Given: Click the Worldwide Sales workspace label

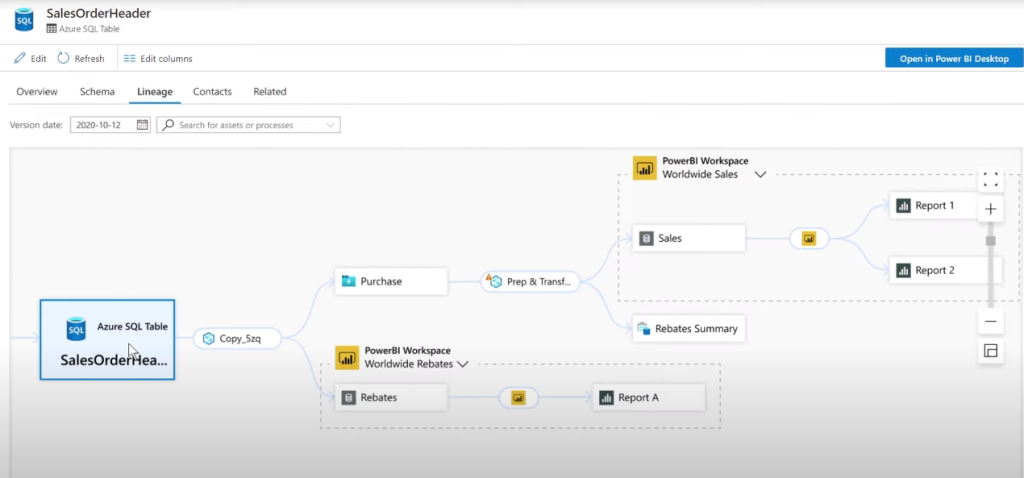Looking at the screenshot, I should 700,174.
